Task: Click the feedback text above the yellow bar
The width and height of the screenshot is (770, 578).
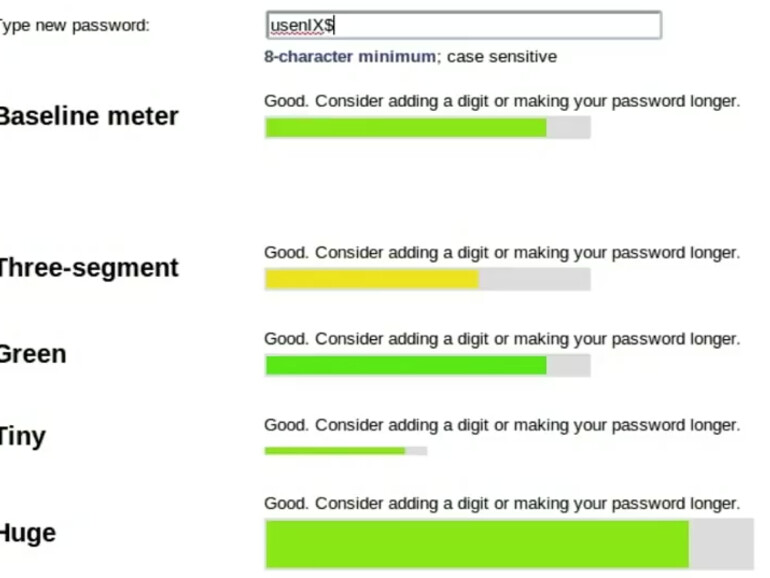Action: point(502,253)
